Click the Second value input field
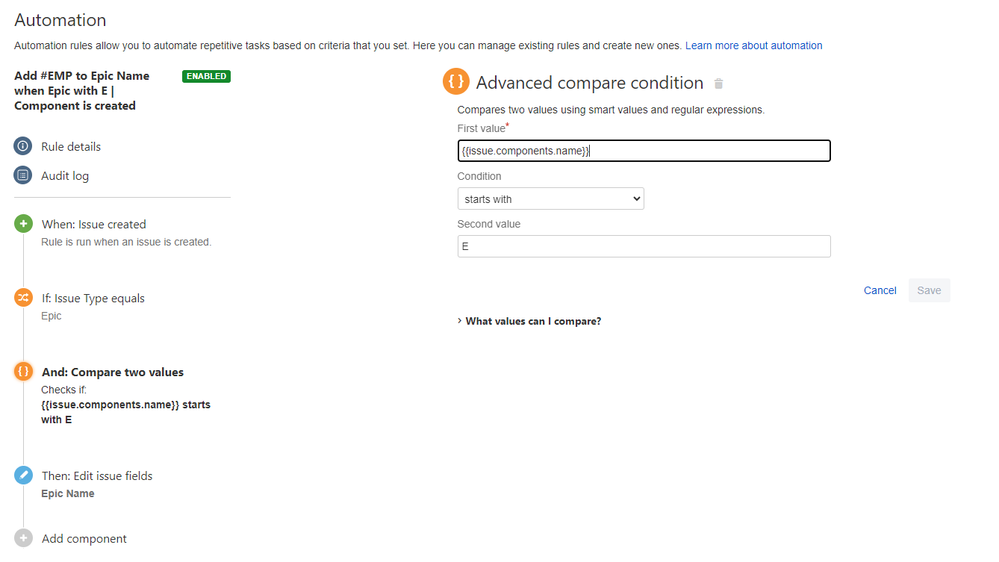999x562 pixels. click(643, 246)
